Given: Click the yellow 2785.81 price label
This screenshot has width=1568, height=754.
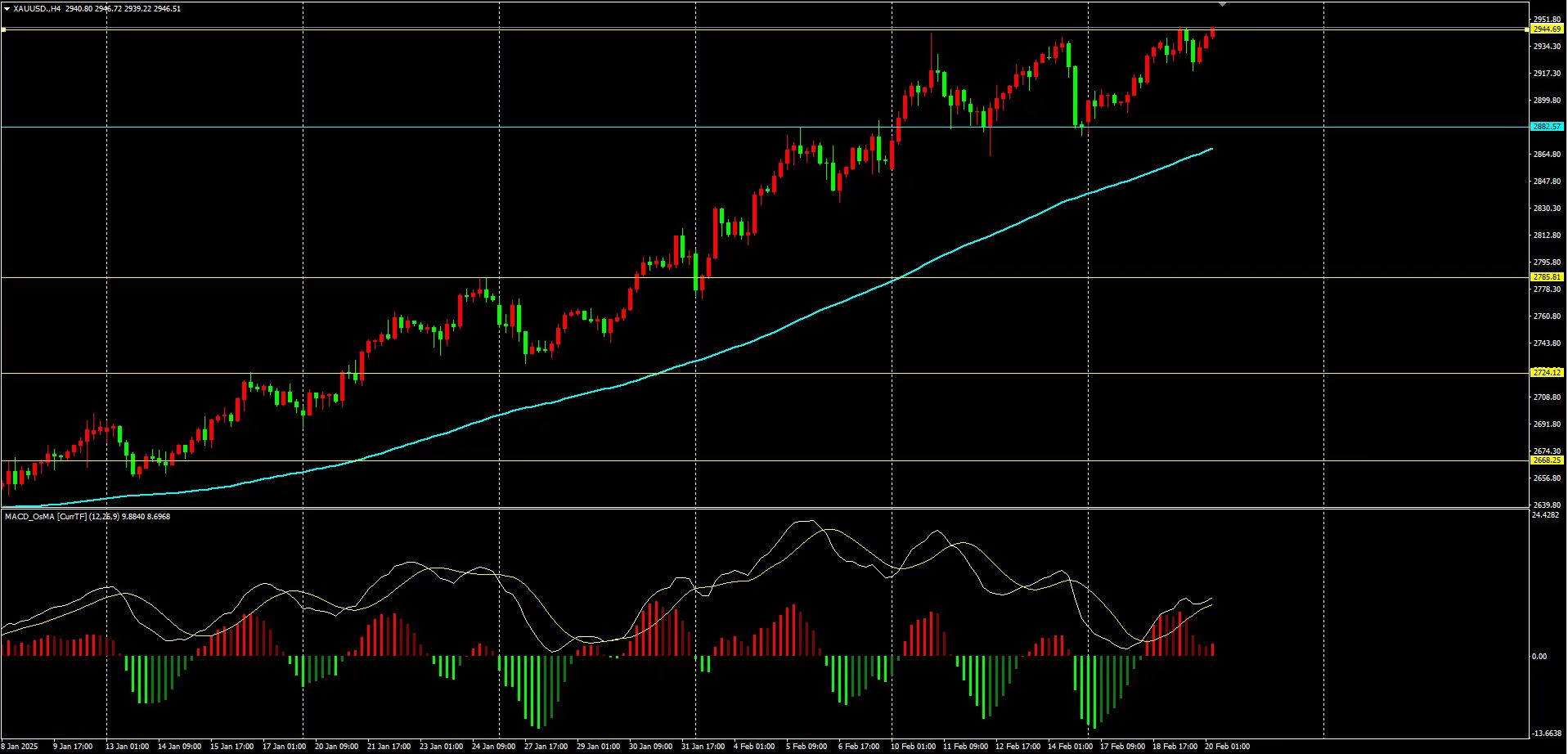Looking at the screenshot, I should pos(1547,277).
